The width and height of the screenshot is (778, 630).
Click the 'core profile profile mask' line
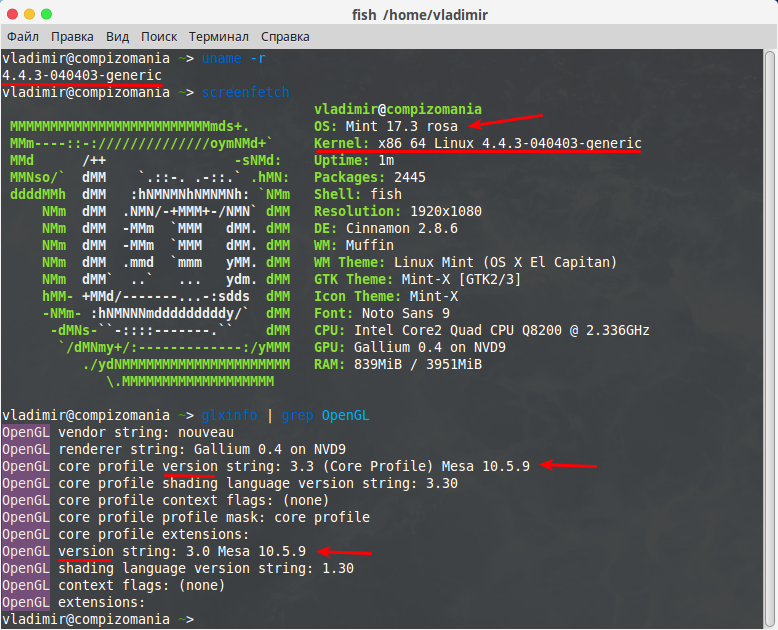[186, 517]
